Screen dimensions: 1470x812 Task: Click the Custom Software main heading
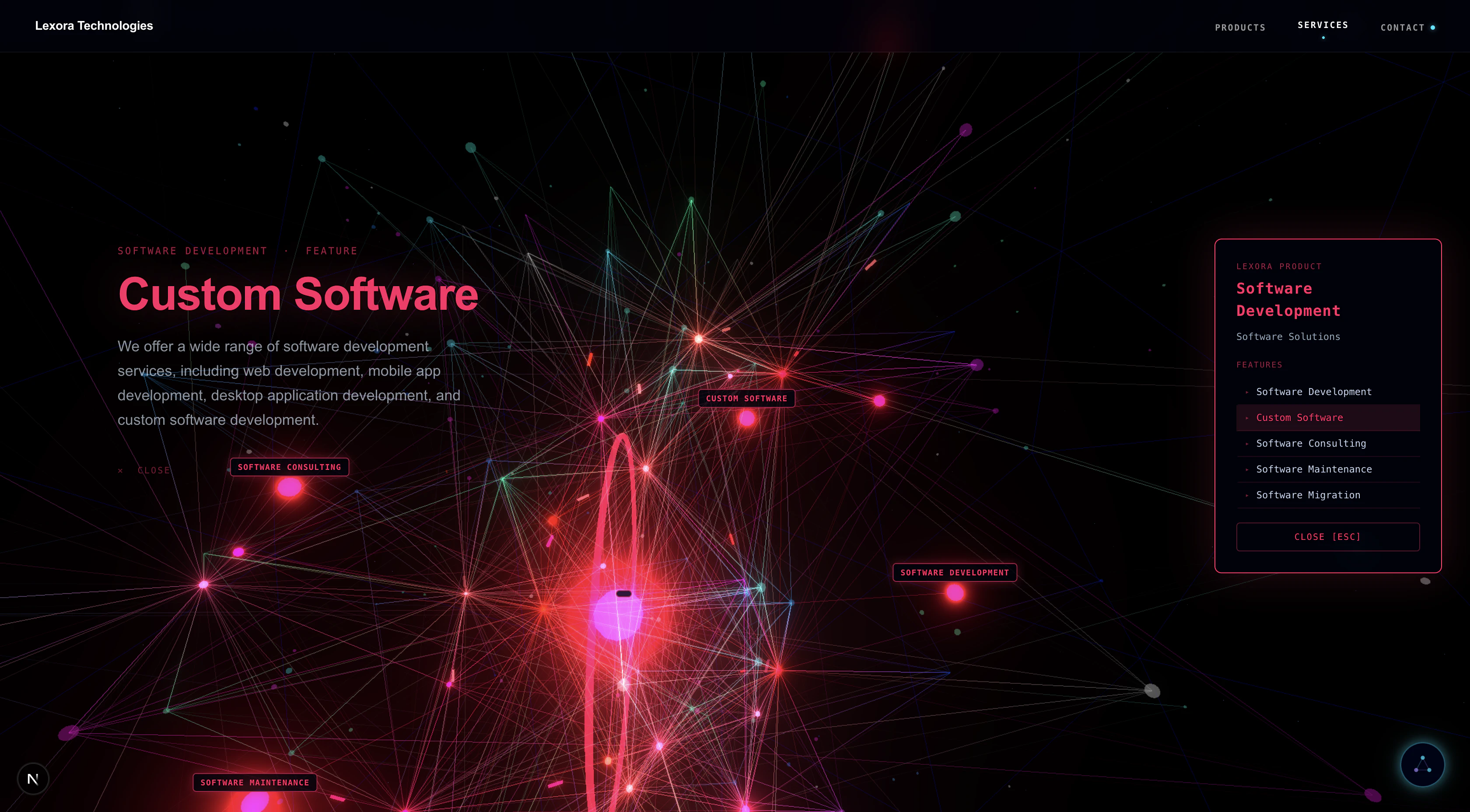pyautogui.click(x=298, y=294)
